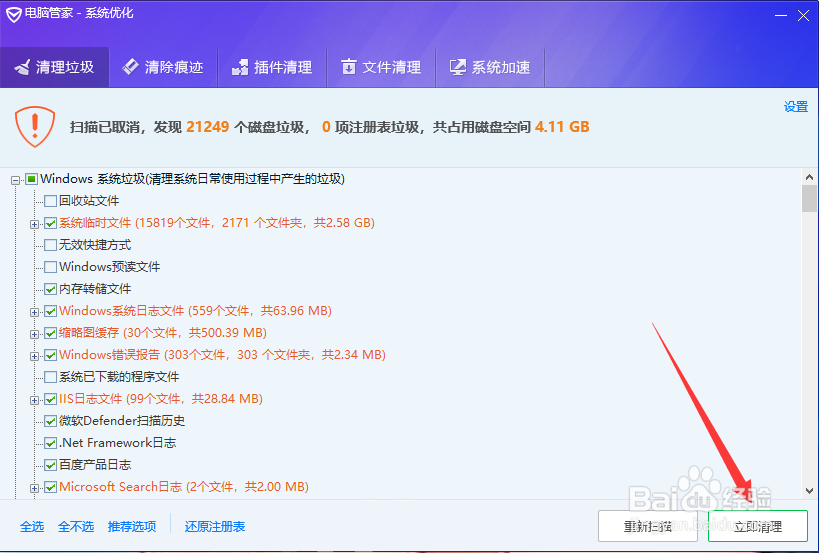The image size is (819, 553).
Task: Click the 立即清理 button
Action: (758, 526)
